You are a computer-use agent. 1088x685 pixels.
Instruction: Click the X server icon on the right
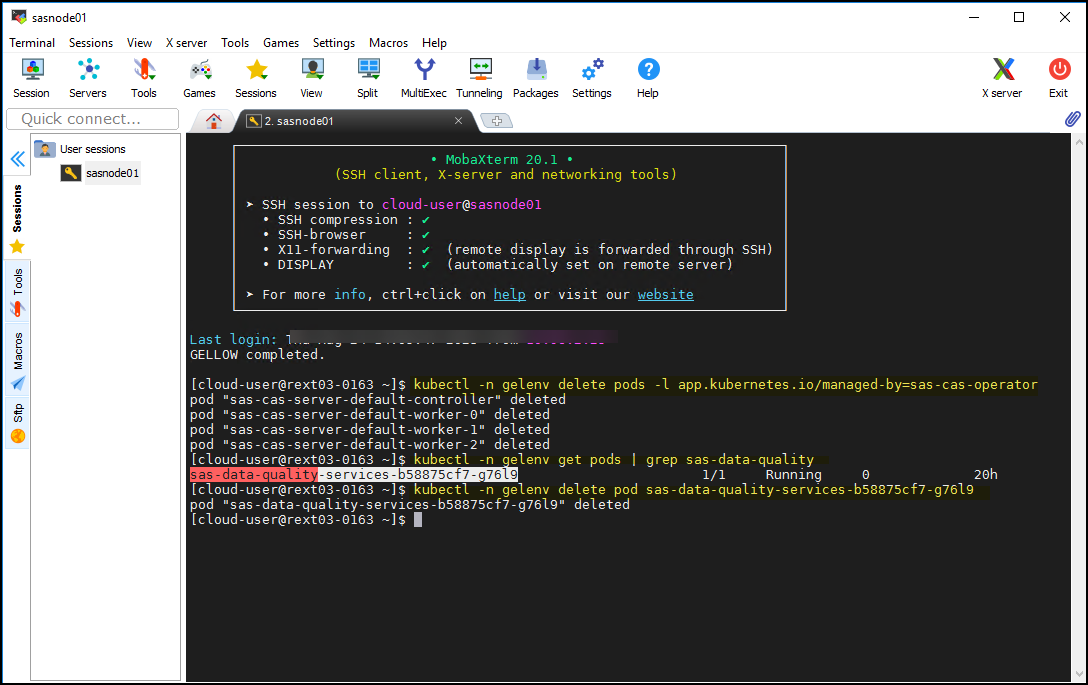click(1003, 72)
